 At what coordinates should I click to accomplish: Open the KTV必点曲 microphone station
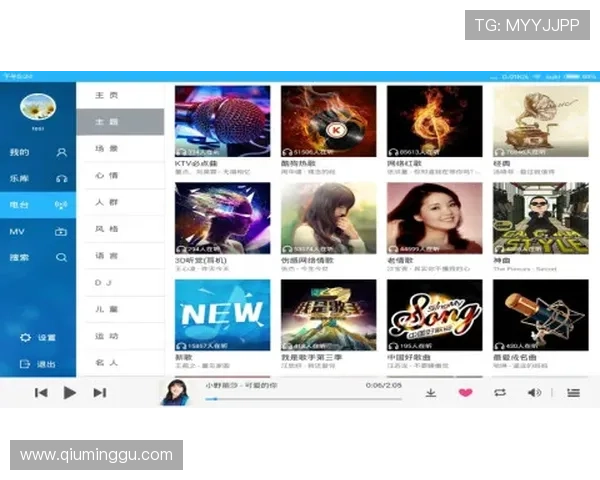click(x=222, y=121)
